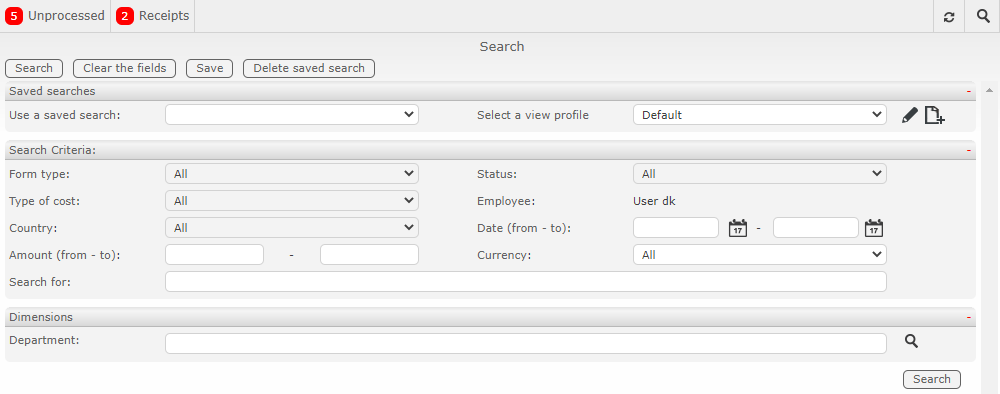This screenshot has height=394, width=1000.
Task: Click the bottom Search button
Action: click(x=932, y=379)
